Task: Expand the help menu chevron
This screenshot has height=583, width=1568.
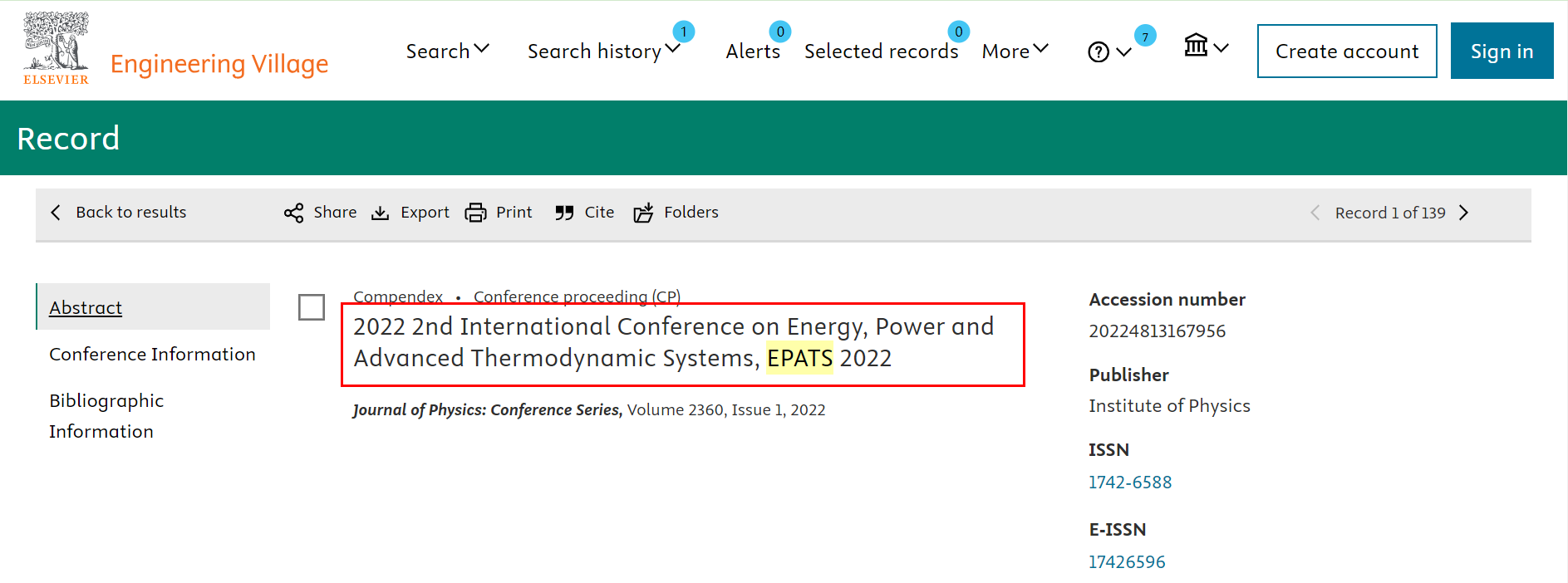Action: [x=1123, y=52]
